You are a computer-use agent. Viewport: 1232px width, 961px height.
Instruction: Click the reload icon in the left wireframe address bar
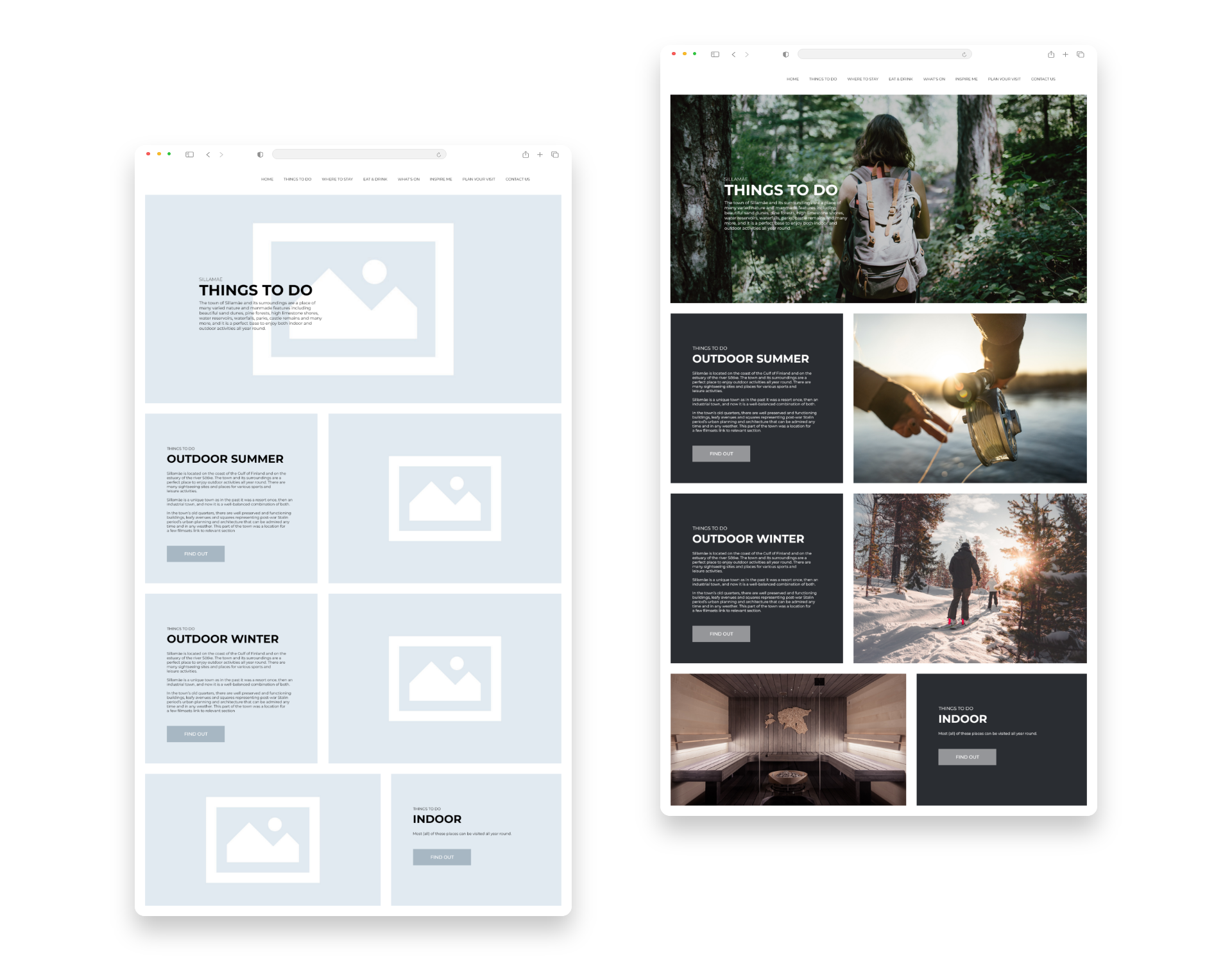(439, 155)
